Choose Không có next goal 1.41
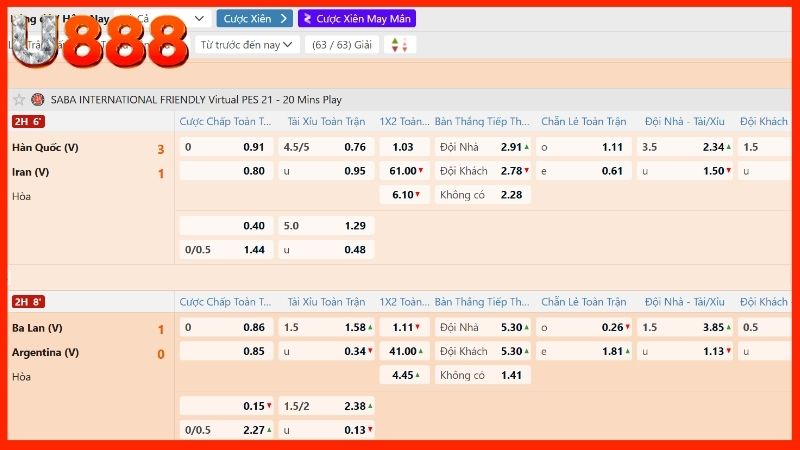800x450 pixels. (x=483, y=375)
